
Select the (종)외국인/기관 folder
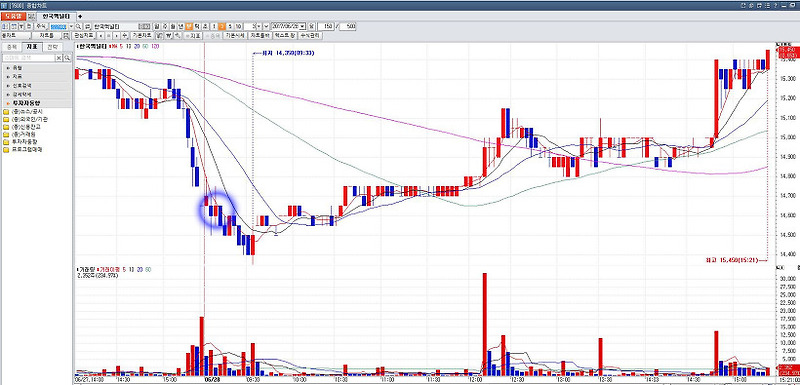(26, 119)
